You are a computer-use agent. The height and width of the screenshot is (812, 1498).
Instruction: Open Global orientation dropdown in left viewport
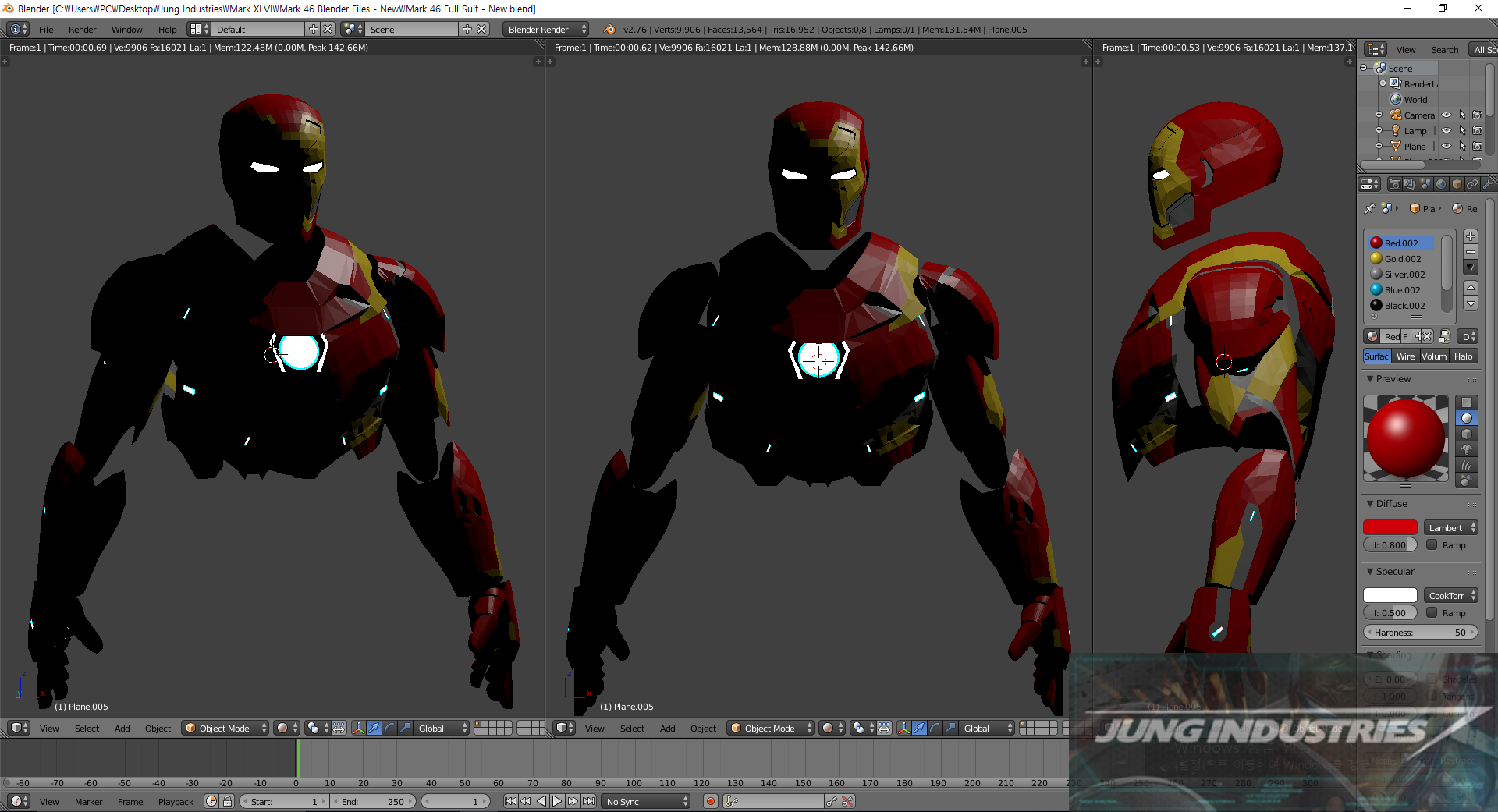click(442, 728)
